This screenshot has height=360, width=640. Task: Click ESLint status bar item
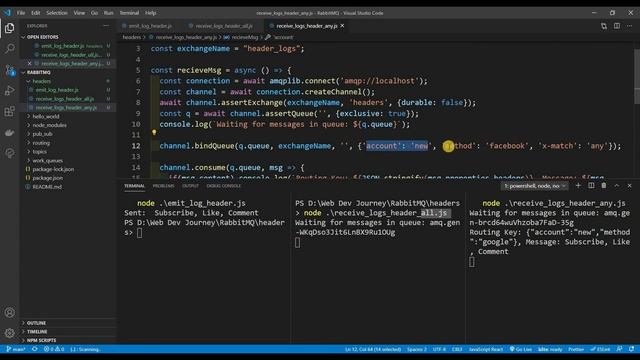pos(600,349)
